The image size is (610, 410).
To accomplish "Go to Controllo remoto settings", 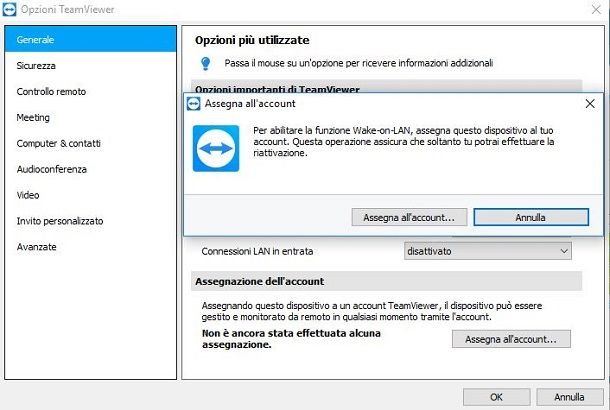I will click(x=90, y=91).
